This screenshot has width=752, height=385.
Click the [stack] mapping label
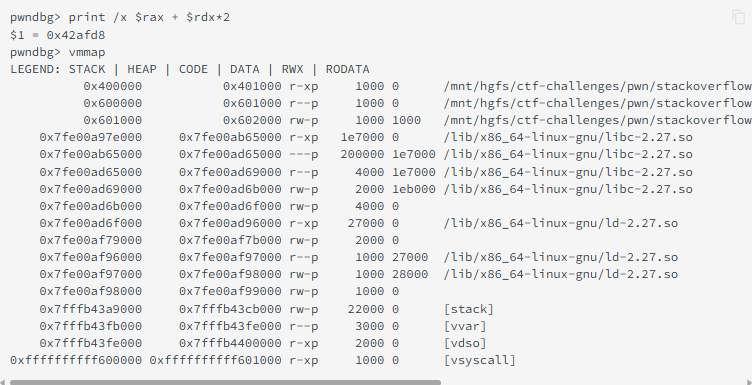pos(469,309)
